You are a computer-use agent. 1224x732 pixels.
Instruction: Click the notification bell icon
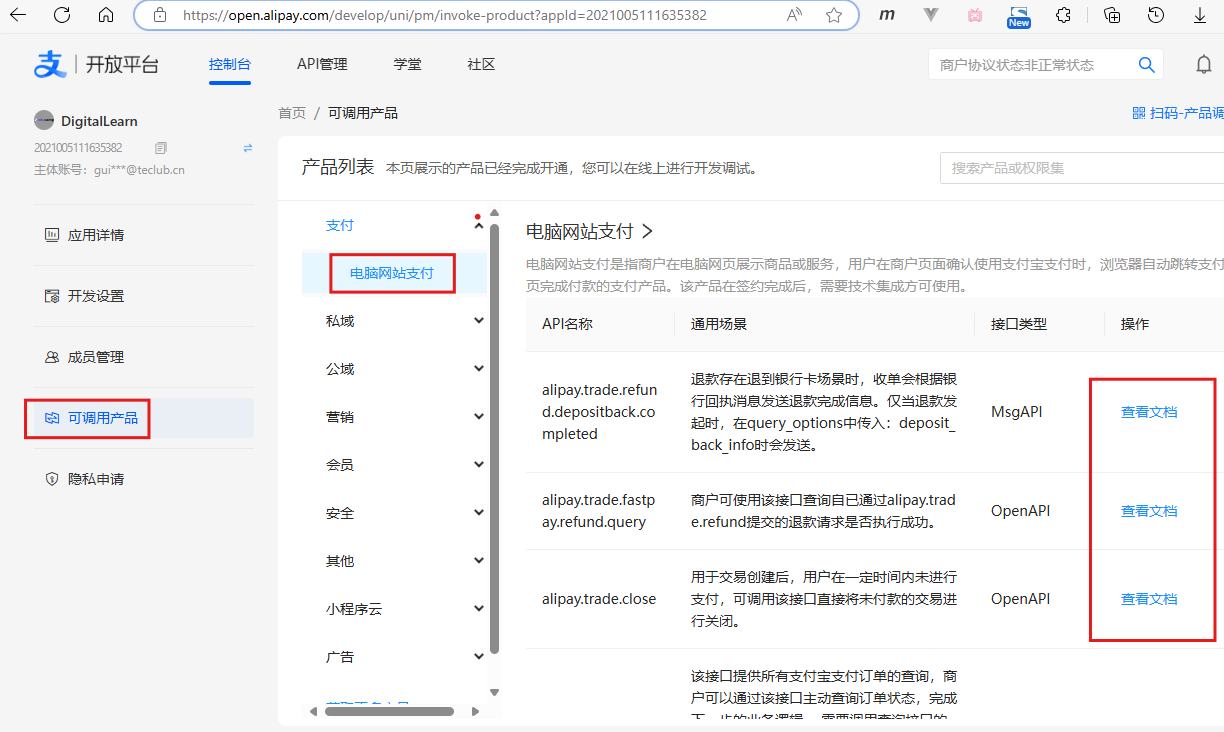click(x=1204, y=65)
